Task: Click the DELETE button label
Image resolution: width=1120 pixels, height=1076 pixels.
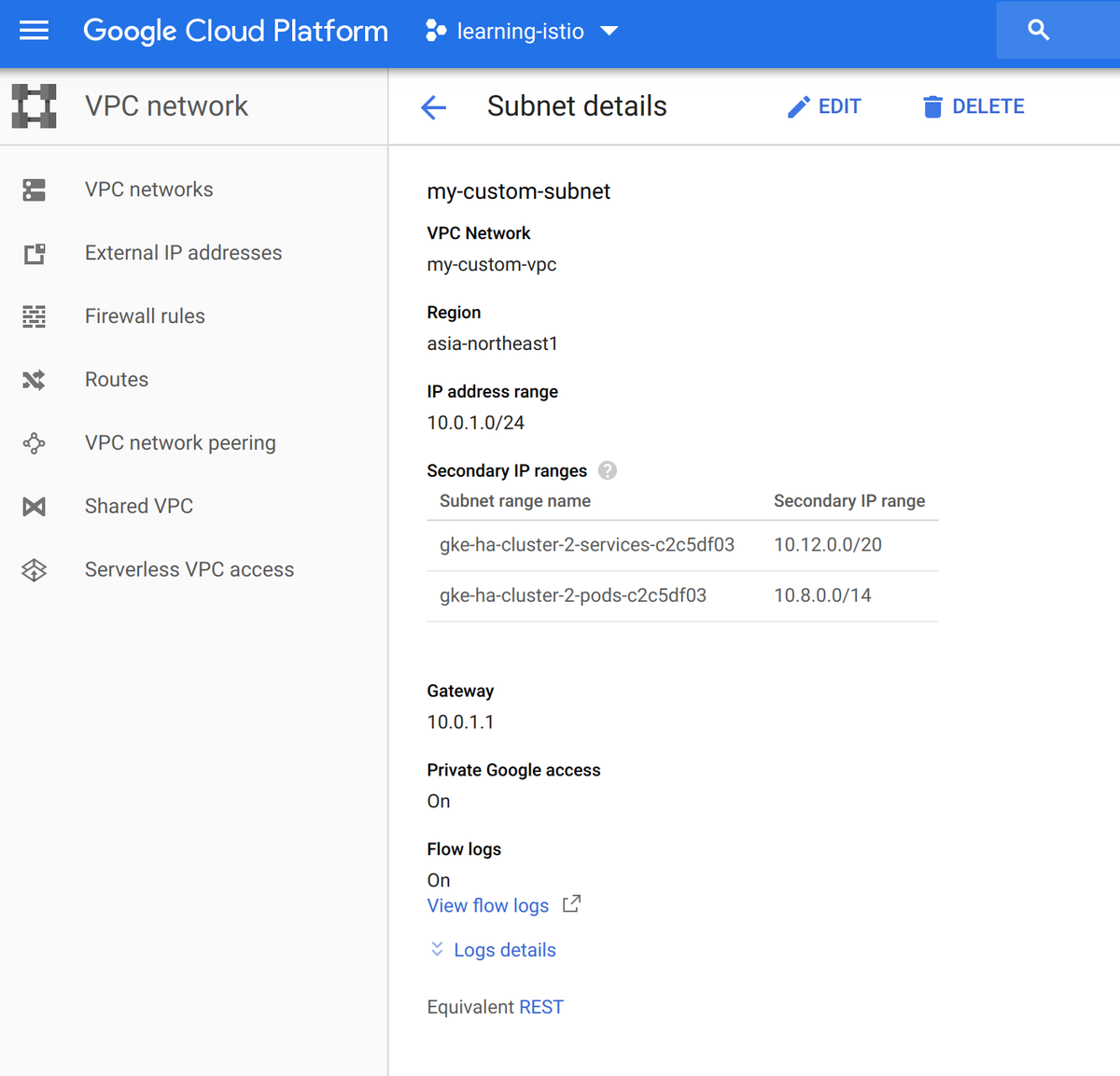Action: (x=988, y=107)
